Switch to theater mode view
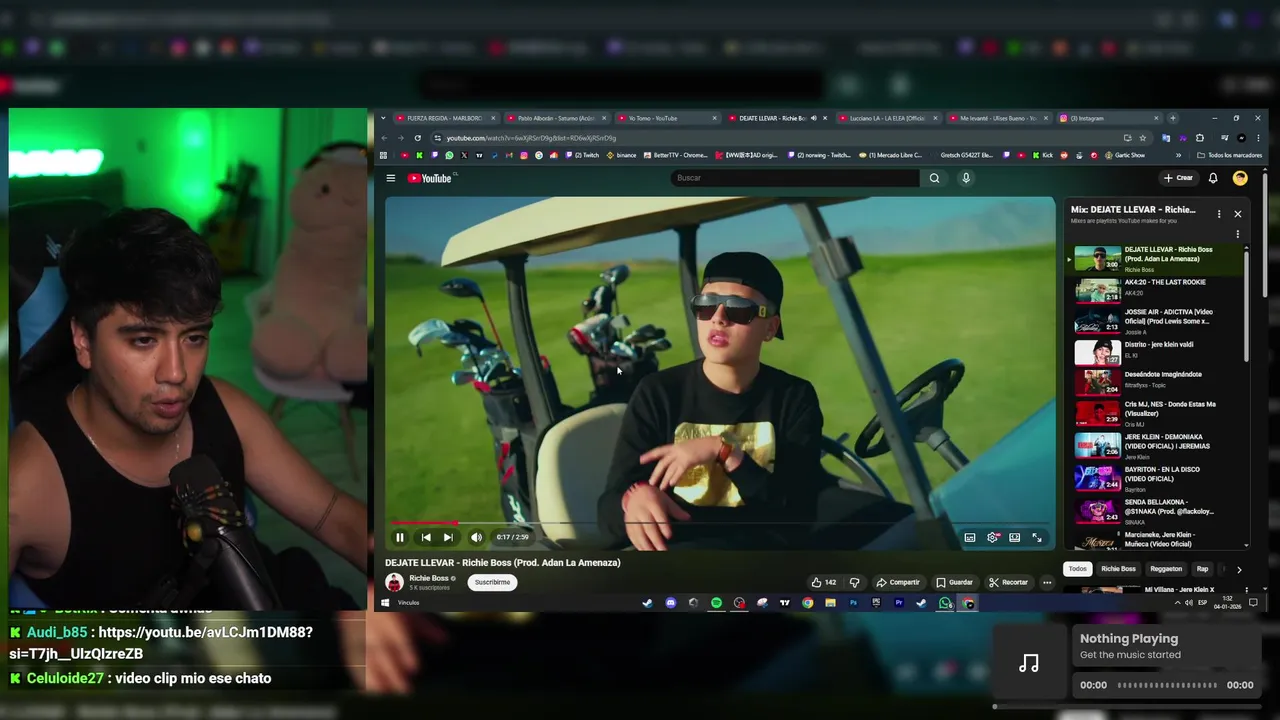The image size is (1280, 720). click(1014, 537)
